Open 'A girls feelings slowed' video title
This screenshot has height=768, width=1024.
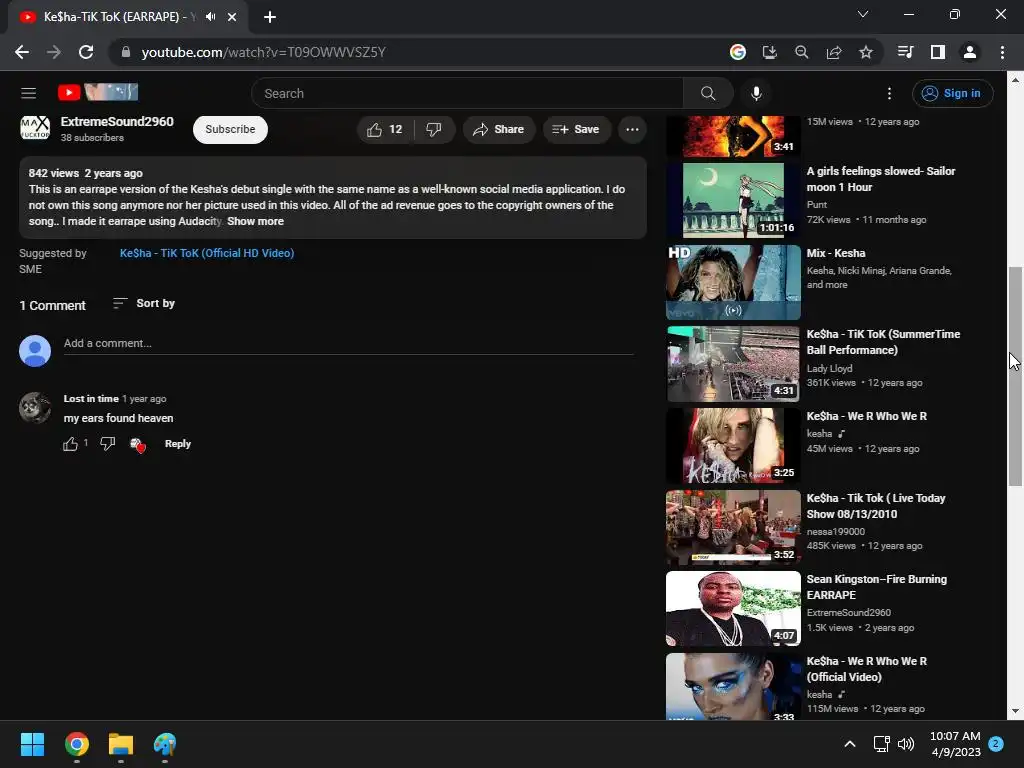880,179
